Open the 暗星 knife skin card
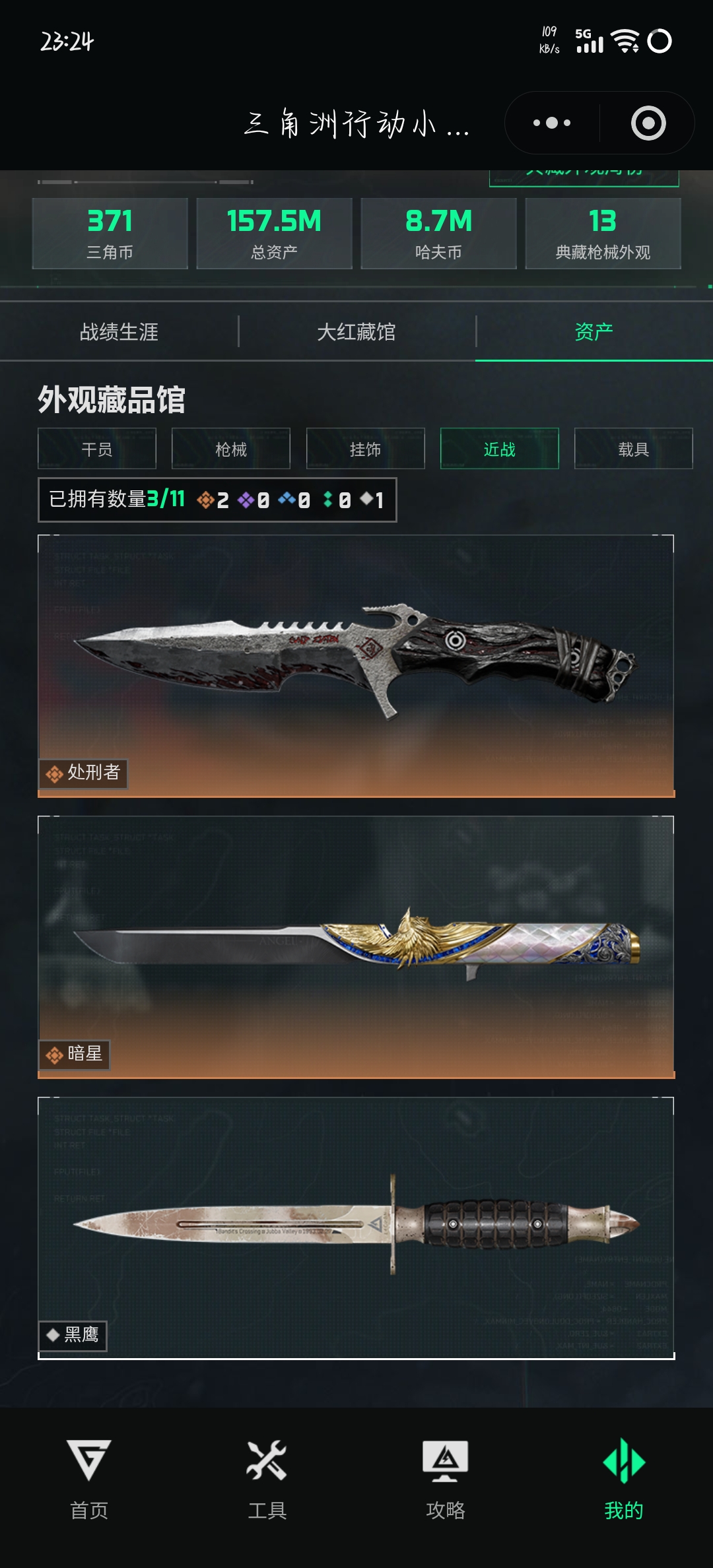This screenshot has height=1568, width=713. pos(356,947)
